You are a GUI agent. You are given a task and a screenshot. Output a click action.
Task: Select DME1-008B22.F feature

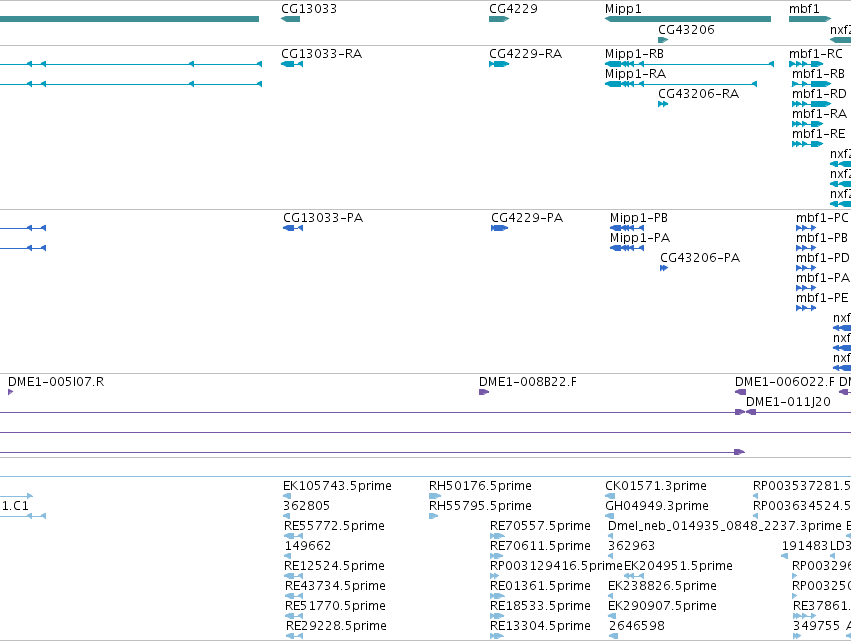click(528, 382)
